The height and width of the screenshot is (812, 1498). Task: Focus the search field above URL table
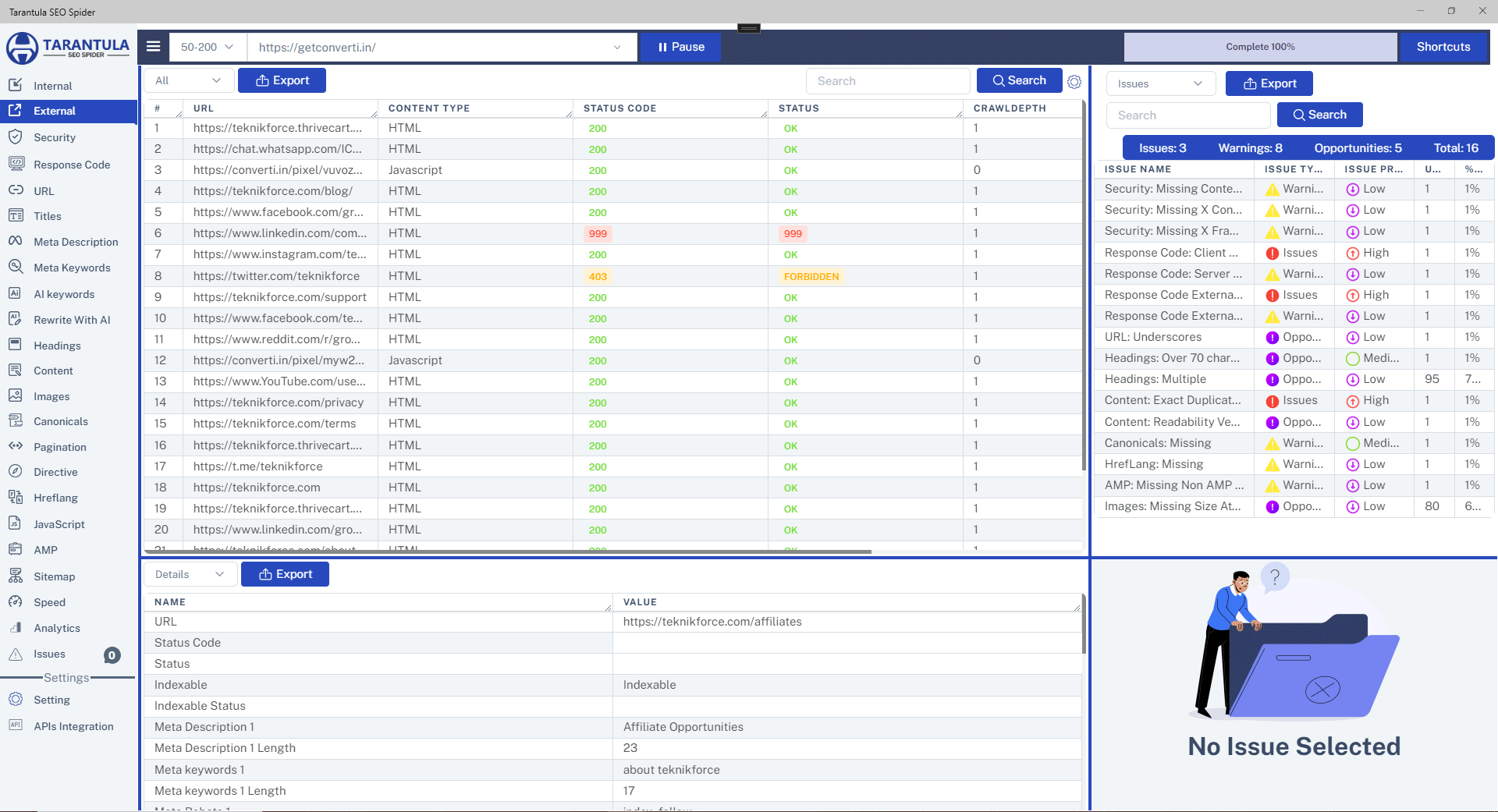(x=888, y=81)
